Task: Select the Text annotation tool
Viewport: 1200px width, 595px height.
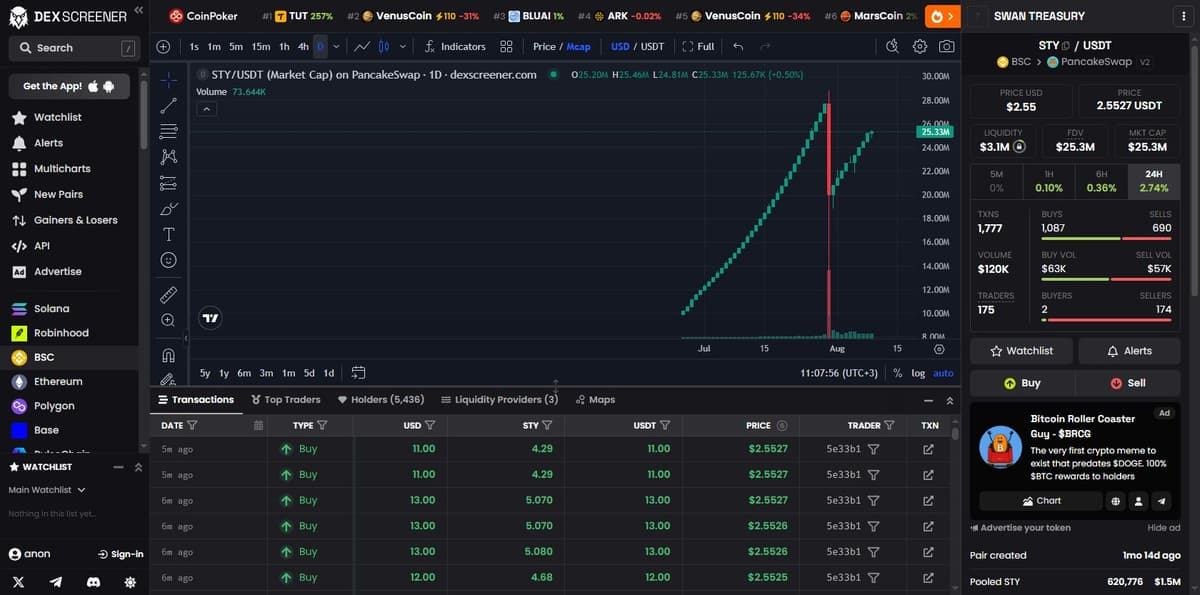Action: point(169,235)
